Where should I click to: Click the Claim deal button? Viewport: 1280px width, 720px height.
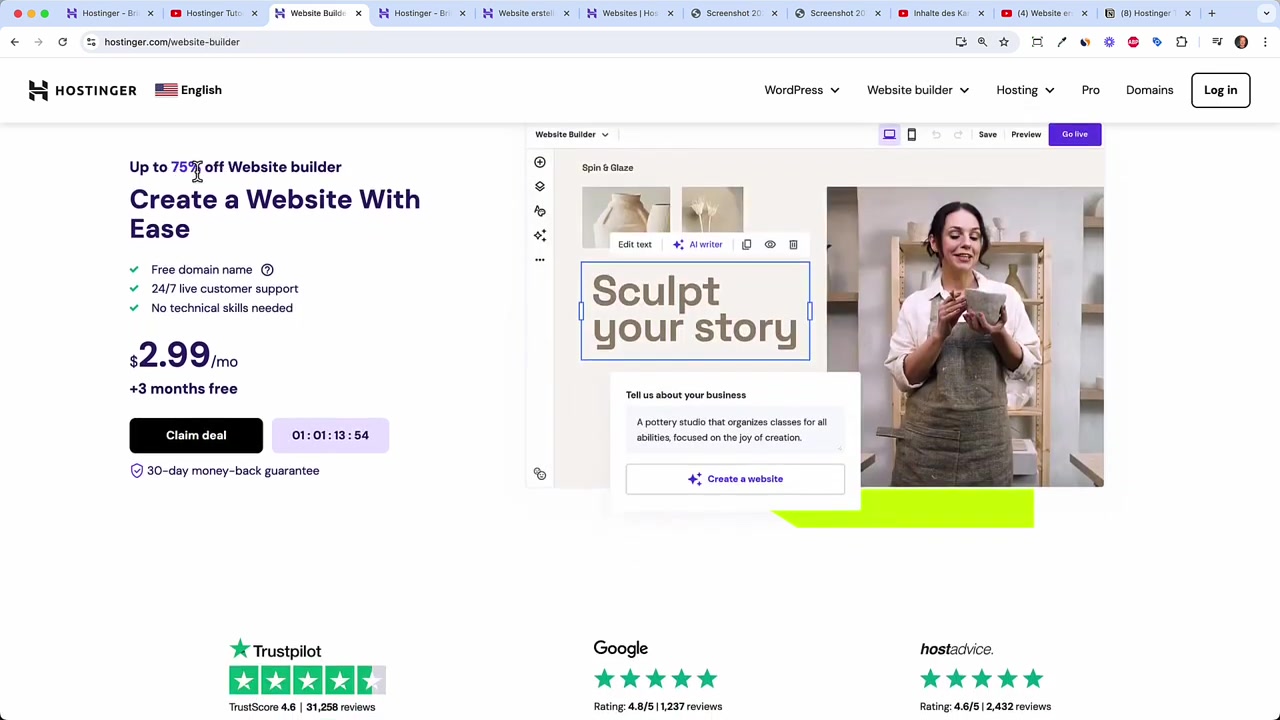point(196,435)
